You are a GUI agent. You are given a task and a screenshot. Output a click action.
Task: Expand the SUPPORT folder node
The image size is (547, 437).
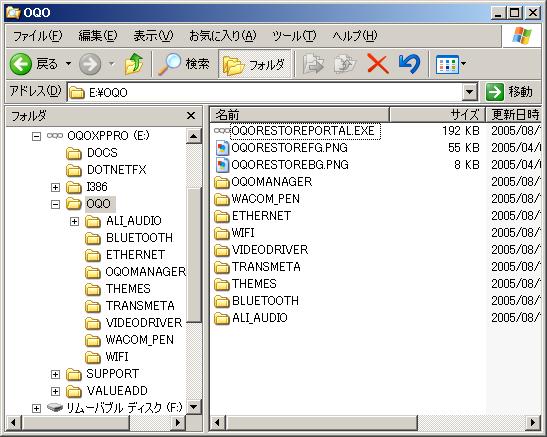pyautogui.click(x=55, y=375)
